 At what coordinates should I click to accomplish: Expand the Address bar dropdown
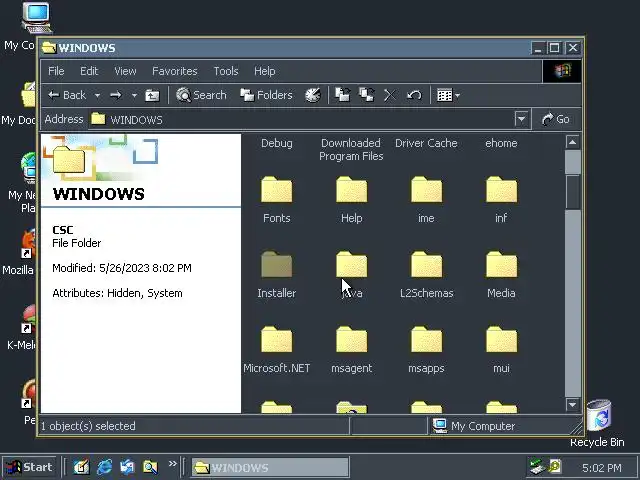[521, 119]
